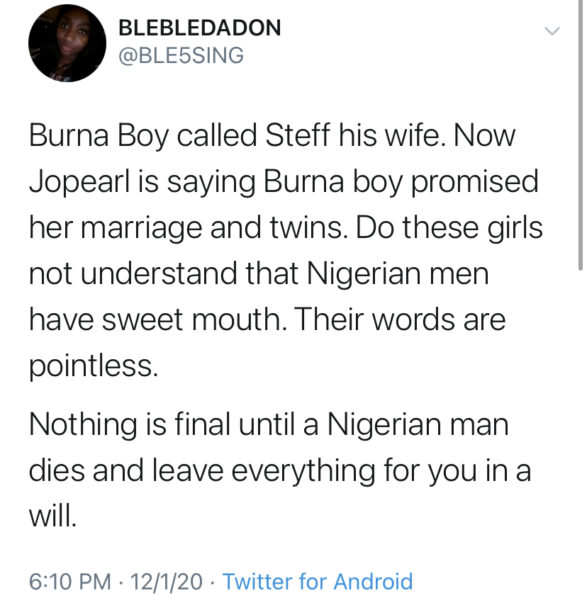Click the name 'Steff' in the tweet text

tap(297, 136)
